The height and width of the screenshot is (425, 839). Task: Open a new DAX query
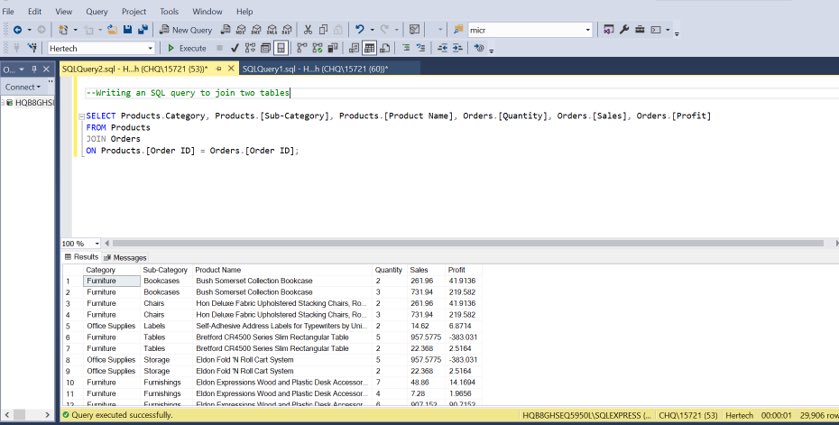[287, 30]
